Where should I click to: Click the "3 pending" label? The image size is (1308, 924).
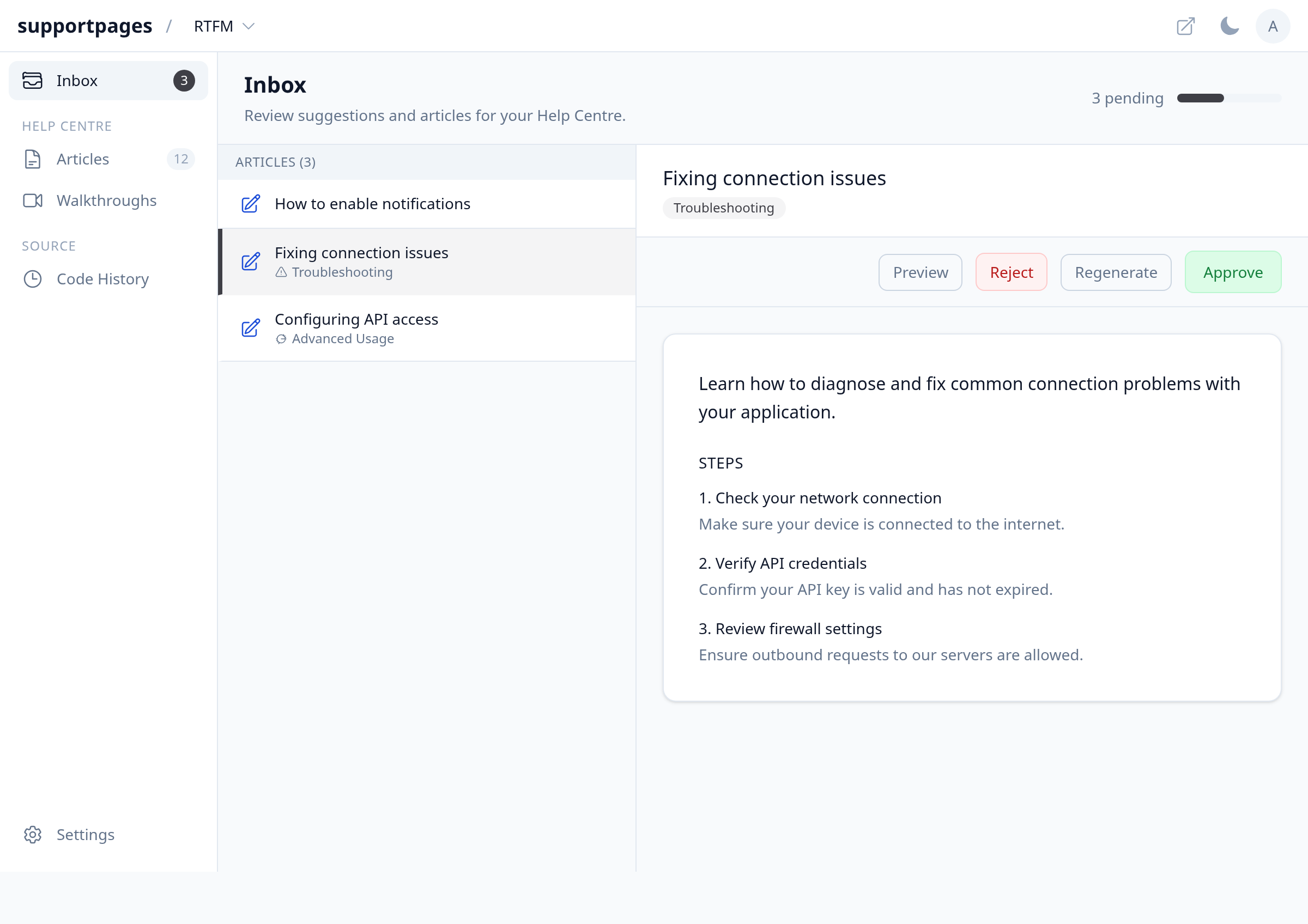(1127, 98)
